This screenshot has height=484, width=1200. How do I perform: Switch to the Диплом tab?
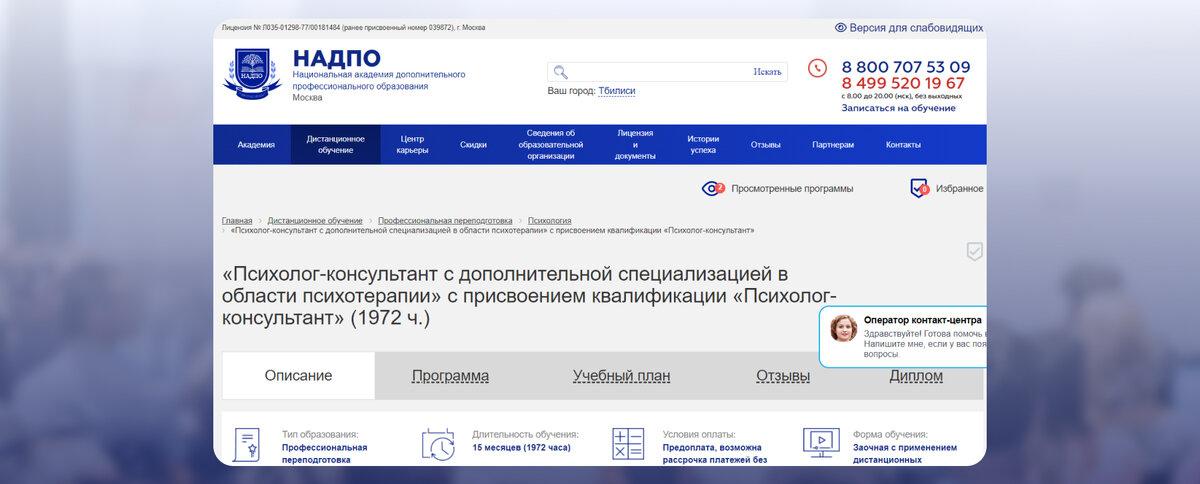[916, 377]
